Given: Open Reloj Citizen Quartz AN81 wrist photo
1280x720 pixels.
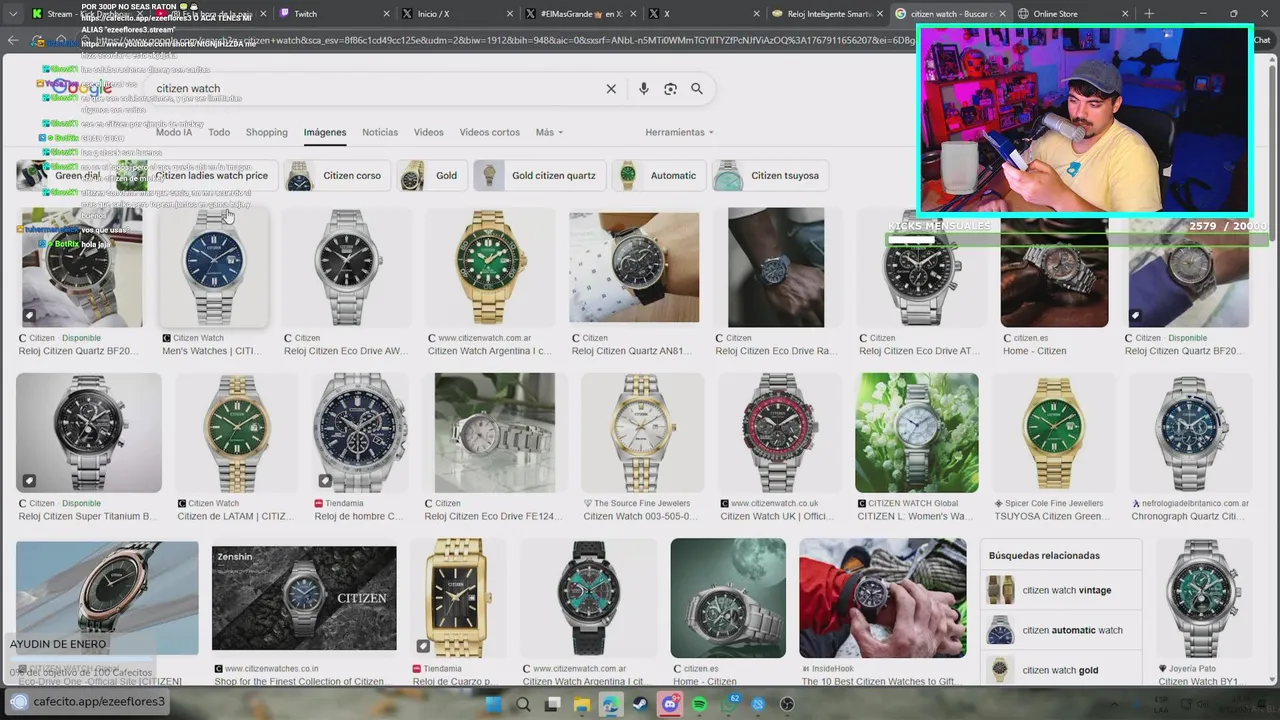Looking at the screenshot, I should click(x=634, y=267).
